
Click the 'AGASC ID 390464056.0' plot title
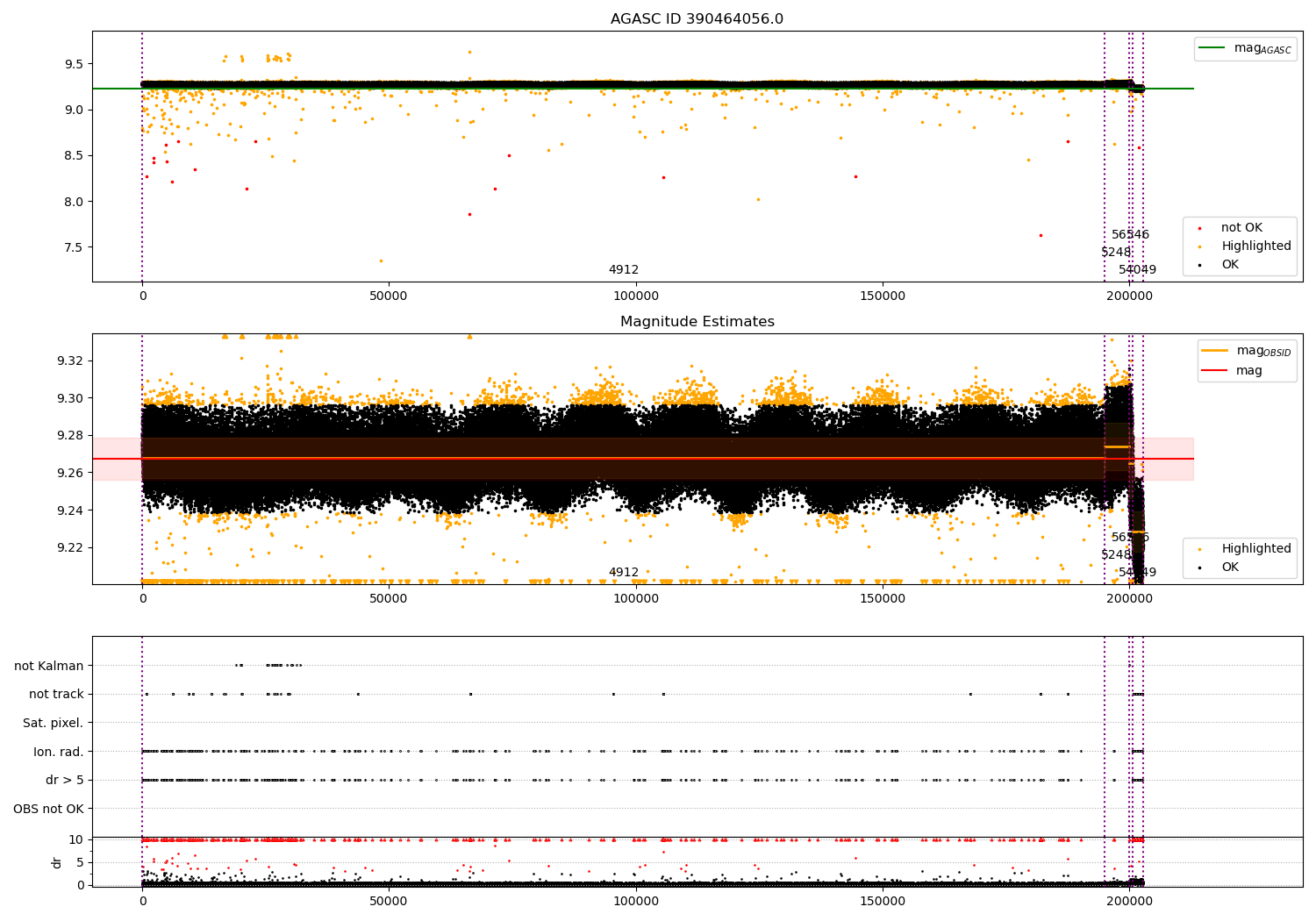point(697,19)
